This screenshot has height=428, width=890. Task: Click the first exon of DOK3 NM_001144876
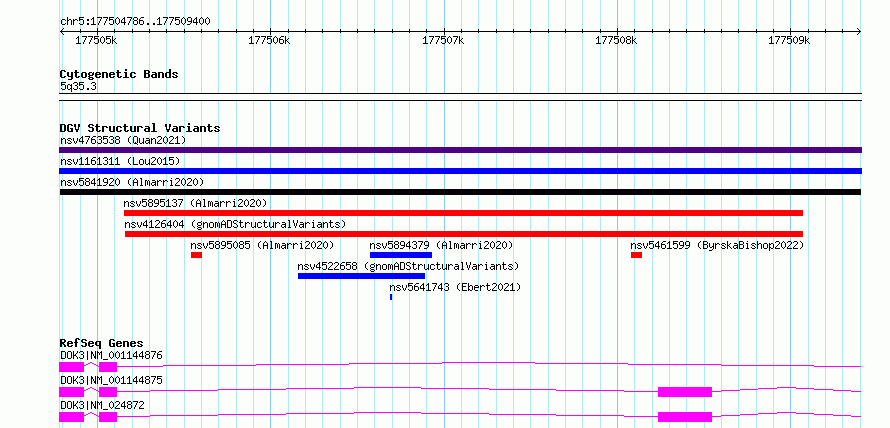coord(72,367)
